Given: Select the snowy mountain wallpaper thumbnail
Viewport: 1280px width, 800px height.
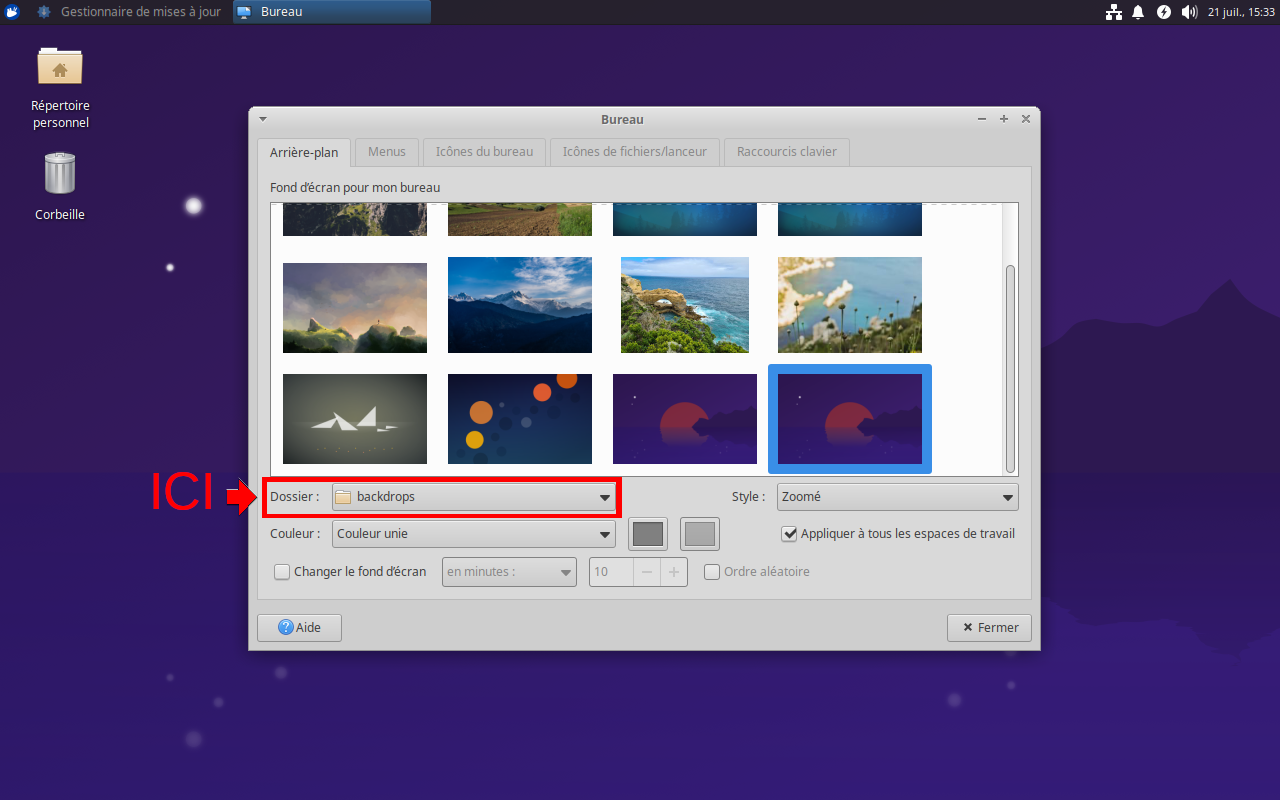Looking at the screenshot, I should point(520,305).
